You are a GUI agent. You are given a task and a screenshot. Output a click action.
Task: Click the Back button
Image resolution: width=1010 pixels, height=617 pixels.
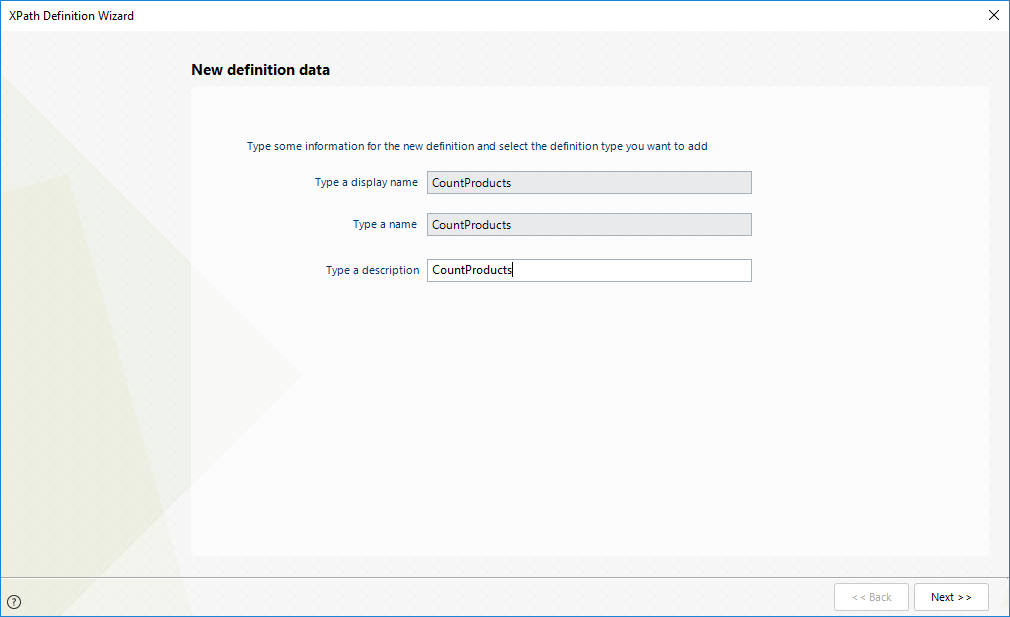(872, 597)
